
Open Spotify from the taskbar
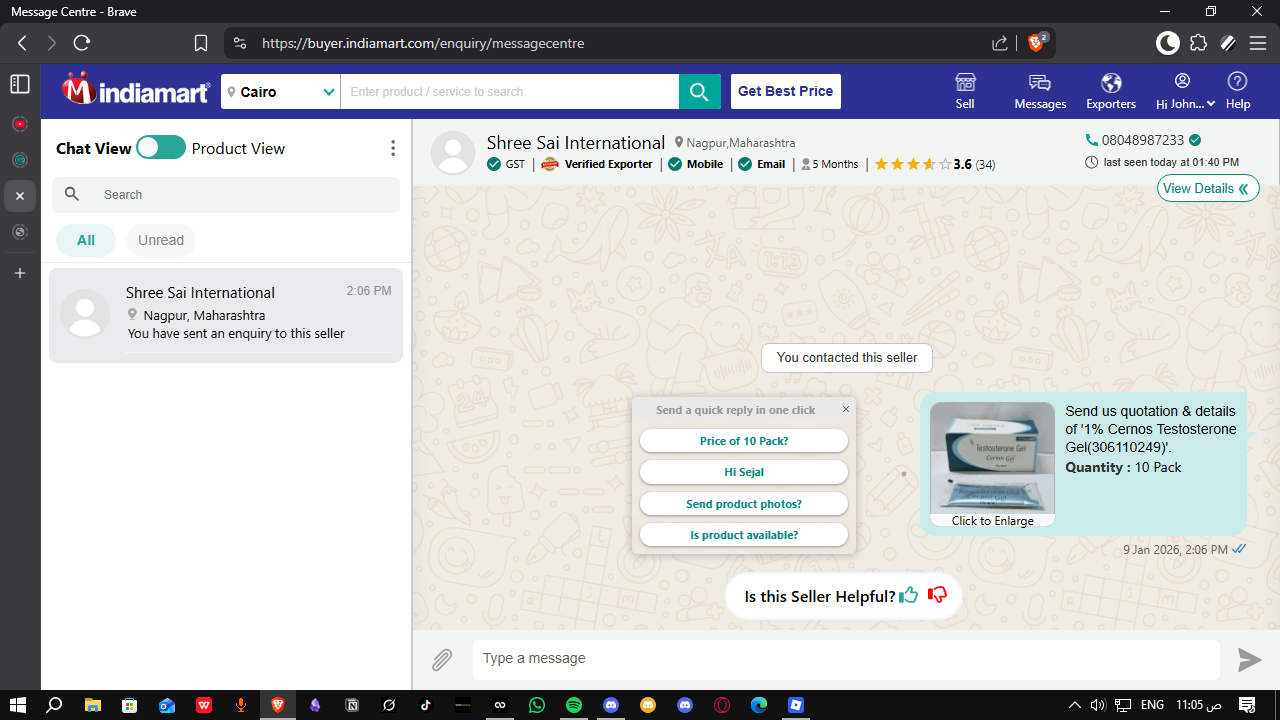574,705
